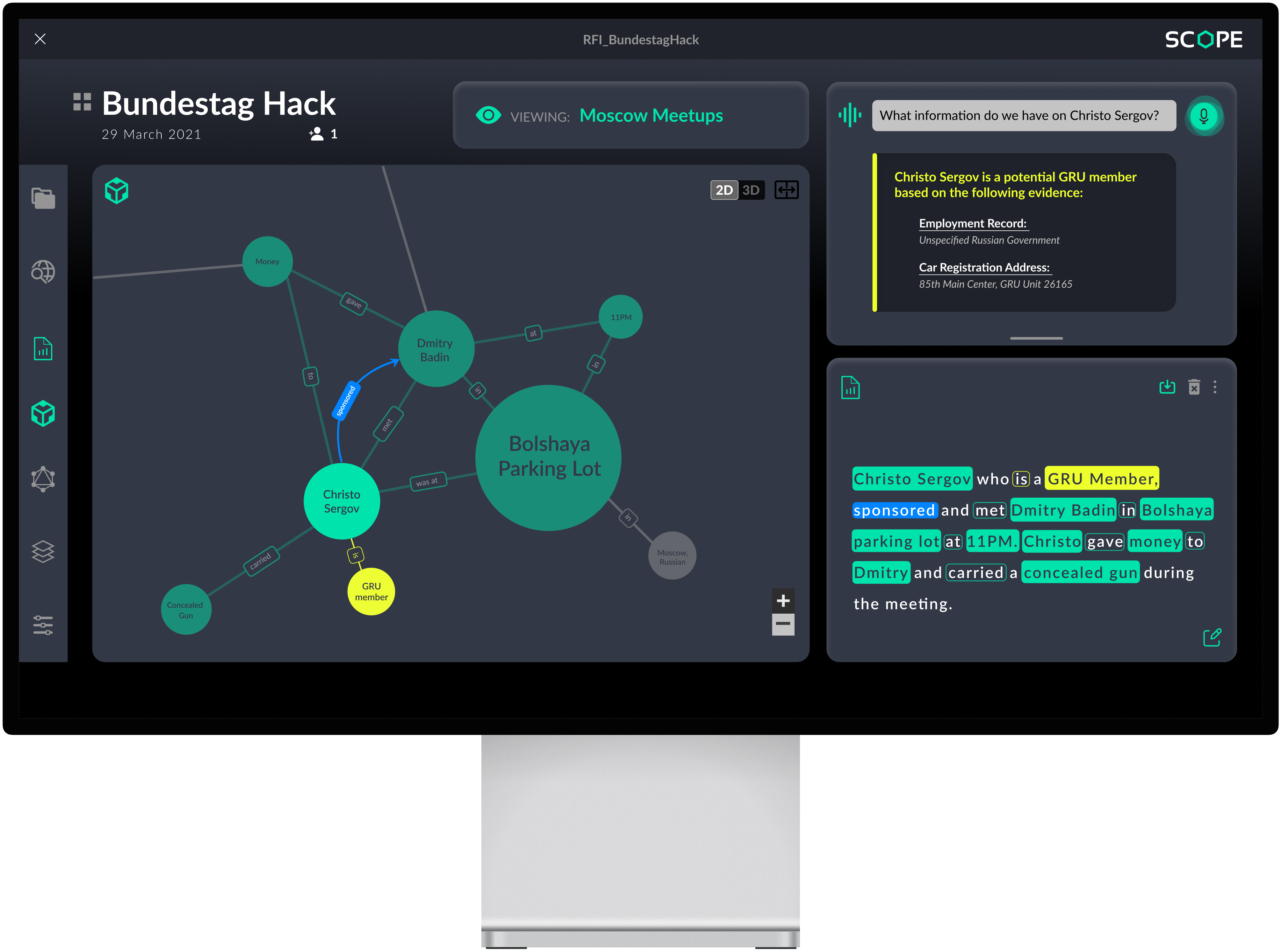Open the folders icon in sidebar

click(x=43, y=198)
